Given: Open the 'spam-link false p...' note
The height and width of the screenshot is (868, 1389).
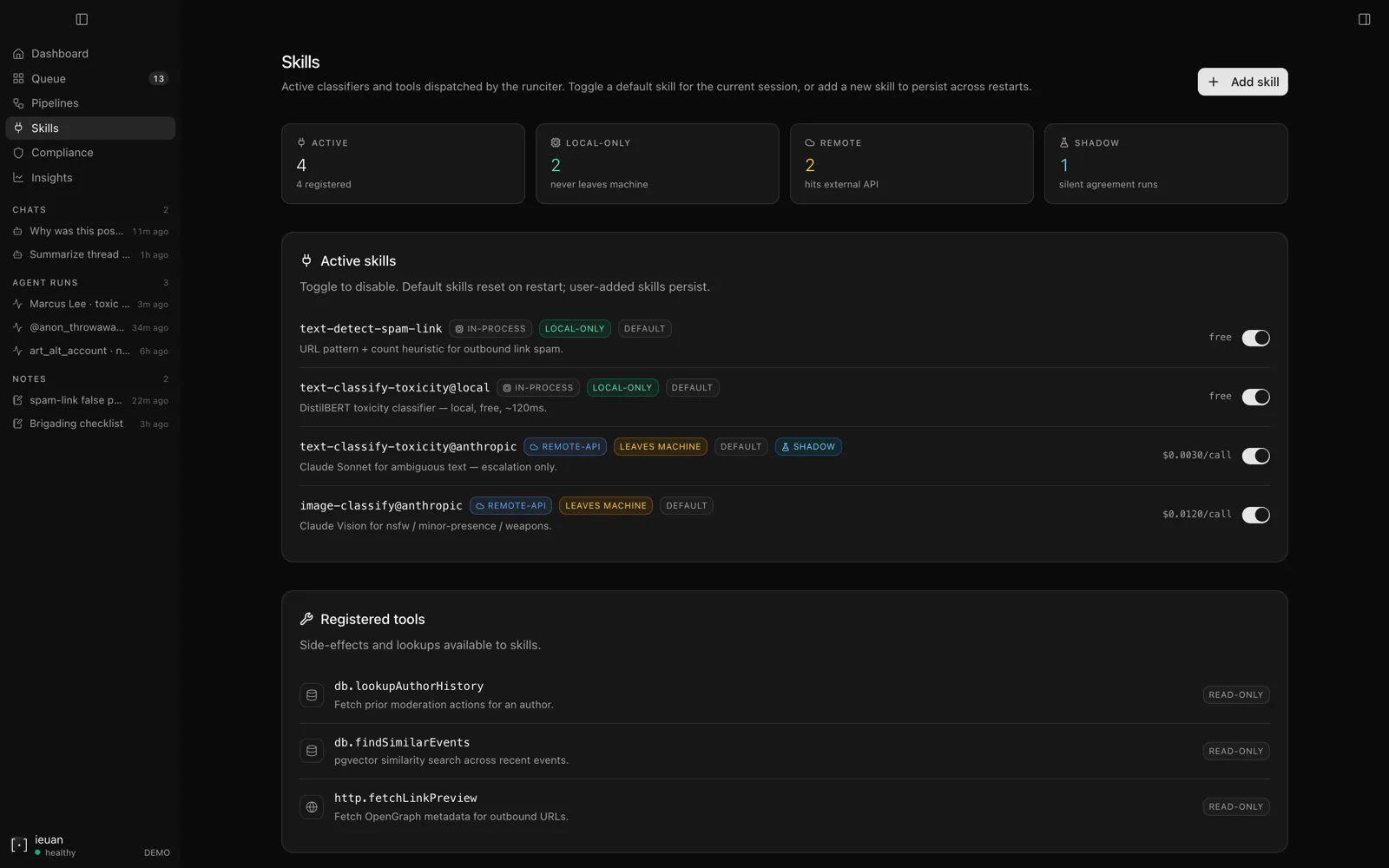Looking at the screenshot, I should pyautogui.click(x=90, y=400).
